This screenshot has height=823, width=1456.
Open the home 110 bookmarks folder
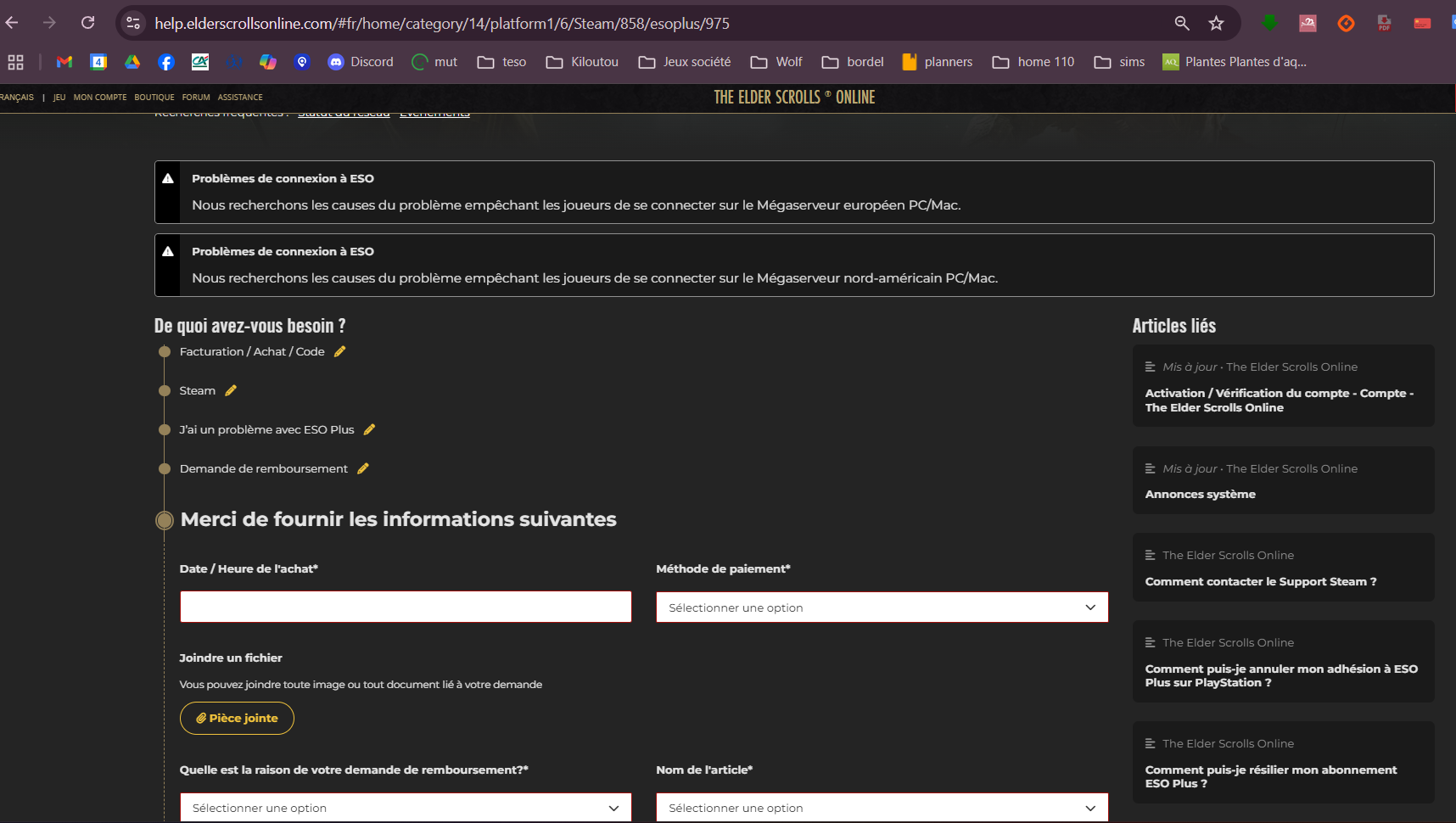pyautogui.click(x=1033, y=62)
